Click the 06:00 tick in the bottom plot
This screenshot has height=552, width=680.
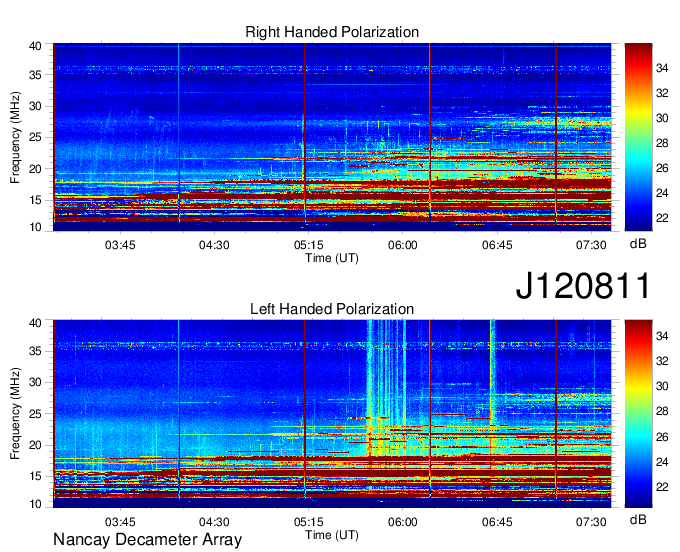point(403,522)
